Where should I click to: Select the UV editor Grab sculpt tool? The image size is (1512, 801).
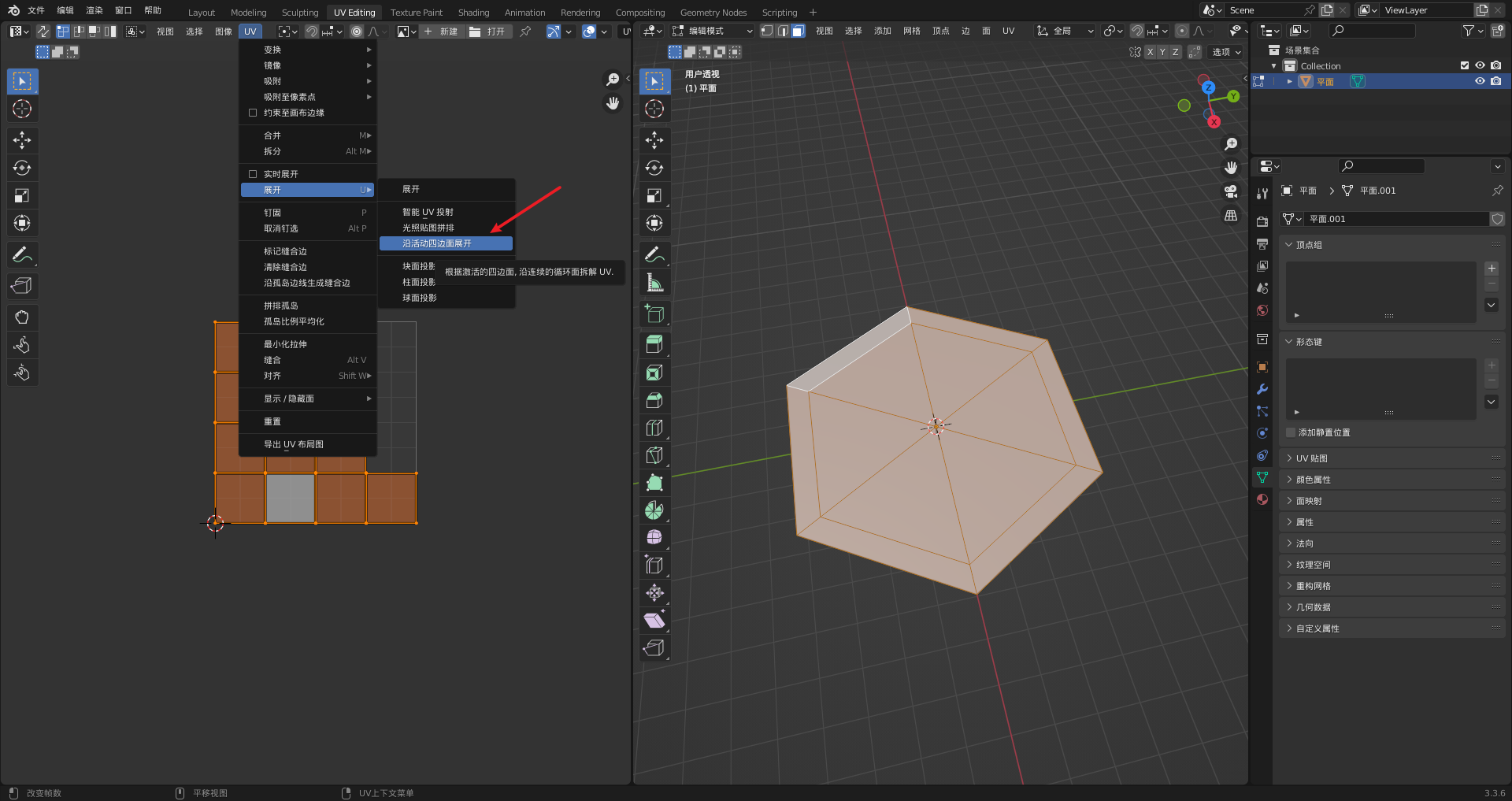tap(22, 317)
